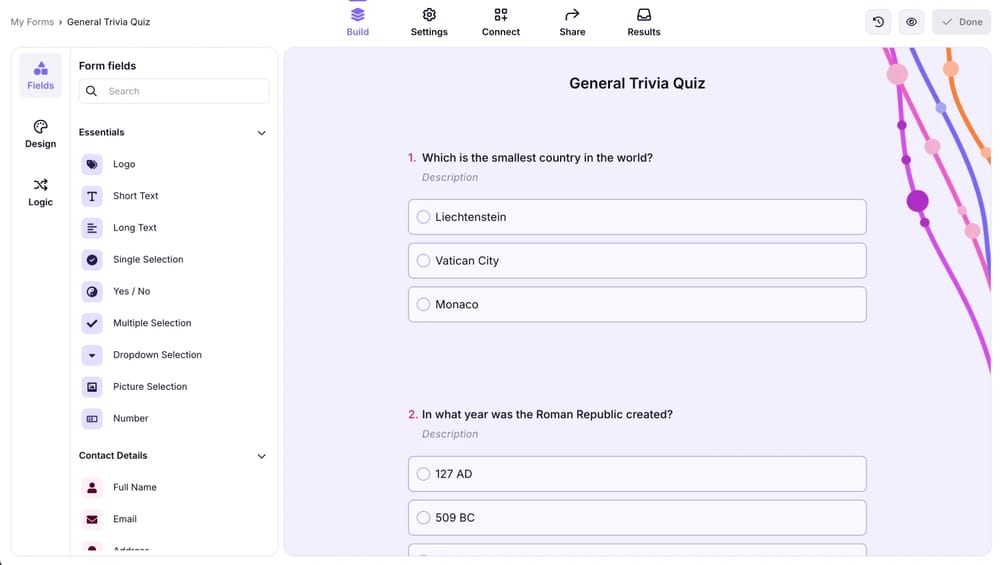Switch to the Build tab
The image size is (1000, 565).
tap(358, 22)
